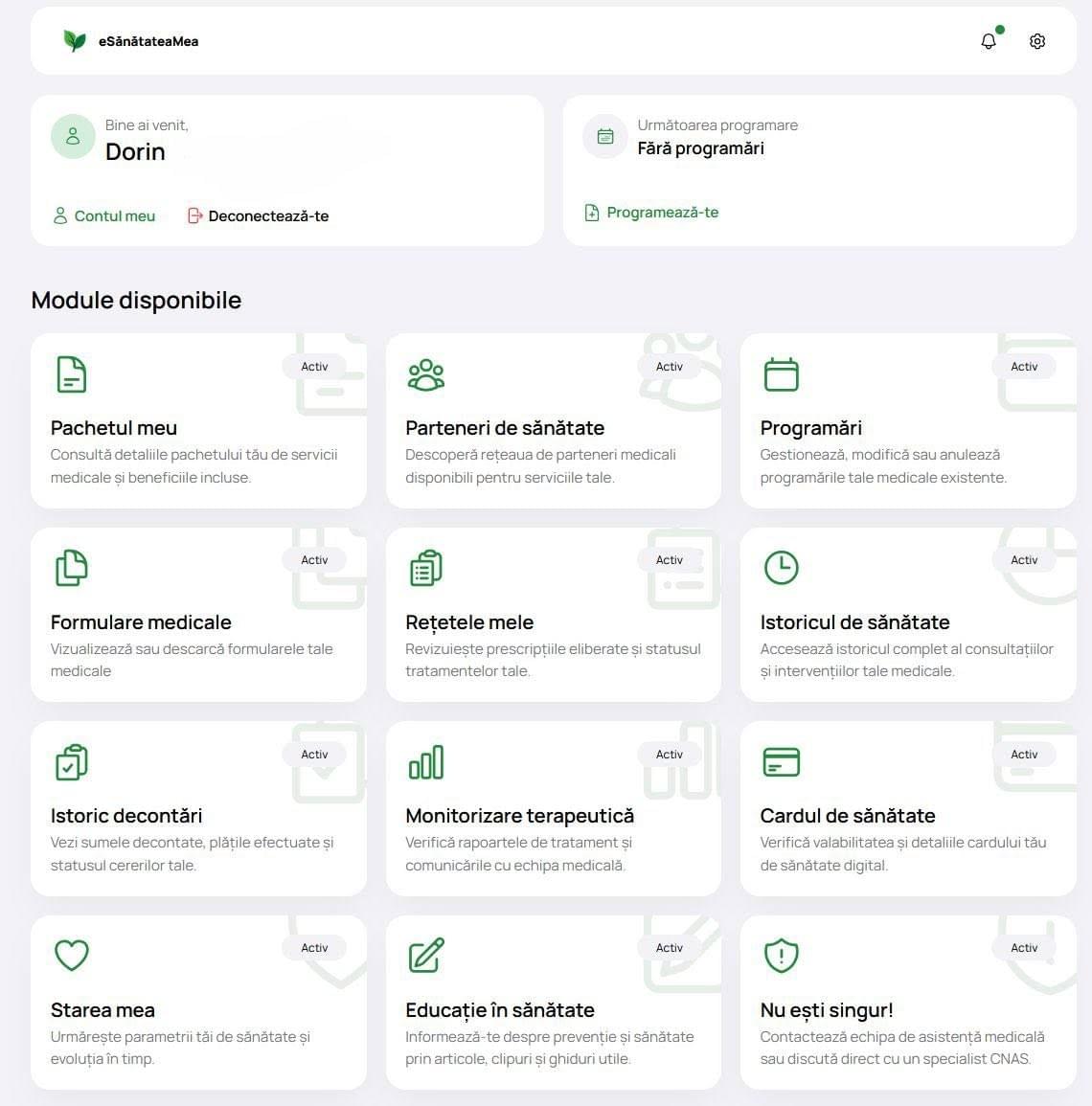Screen dimensions: 1092x1106
Task: Click the user avatar icon beside Dorin
Action: [x=73, y=136]
